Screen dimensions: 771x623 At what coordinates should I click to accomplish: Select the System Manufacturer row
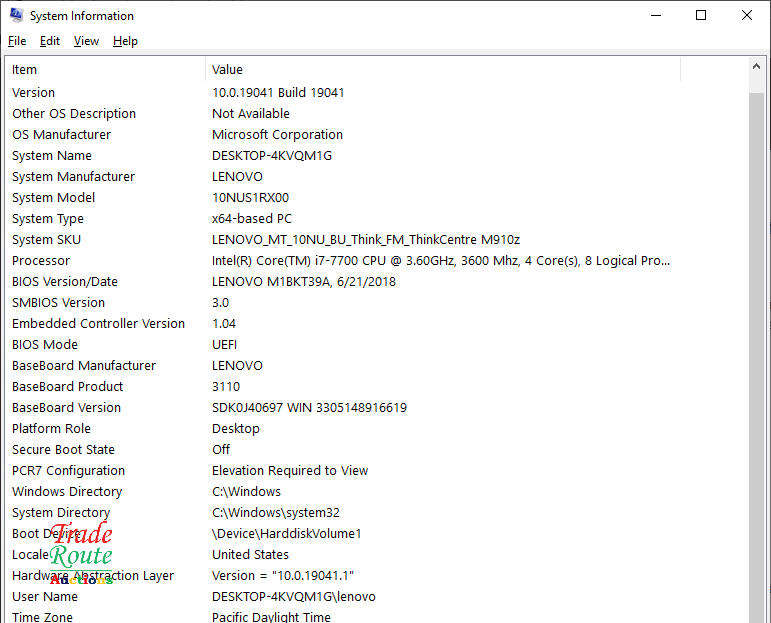click(x=73, y=177)
